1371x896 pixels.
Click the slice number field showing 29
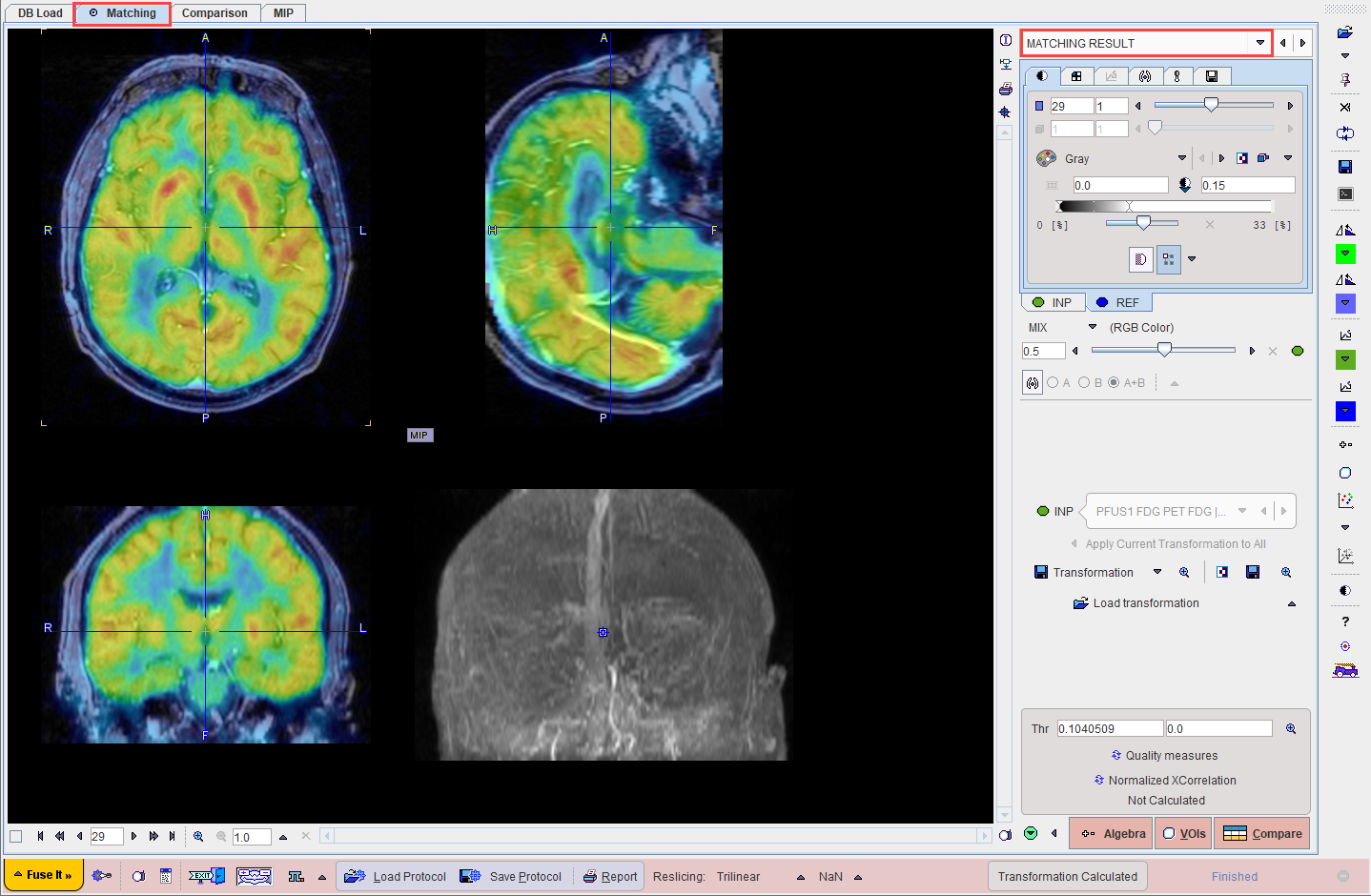click(1072, 106)
